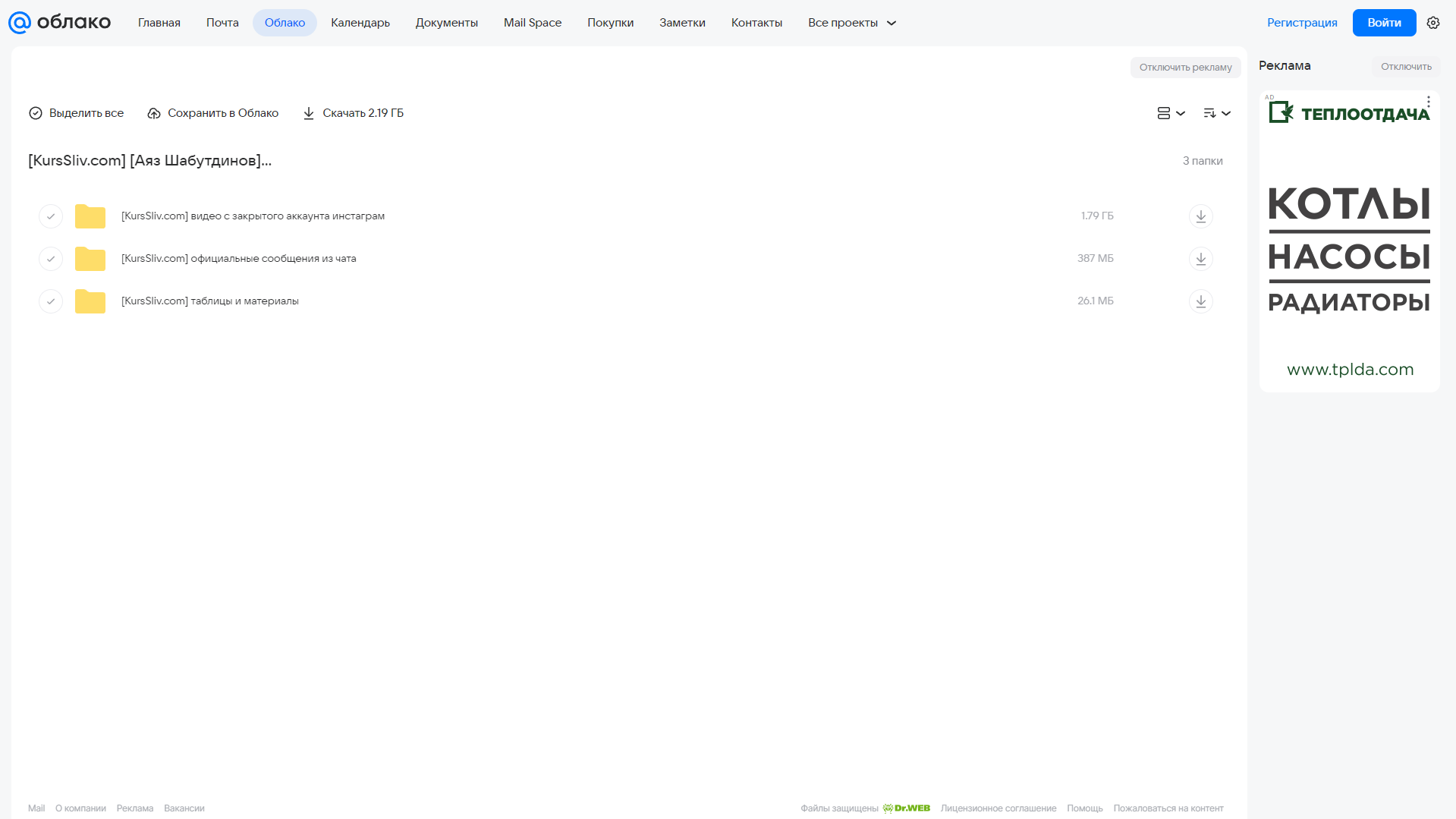Select checkbox for 'видео с закрытого аккаунта' folder

click(51, 216)
